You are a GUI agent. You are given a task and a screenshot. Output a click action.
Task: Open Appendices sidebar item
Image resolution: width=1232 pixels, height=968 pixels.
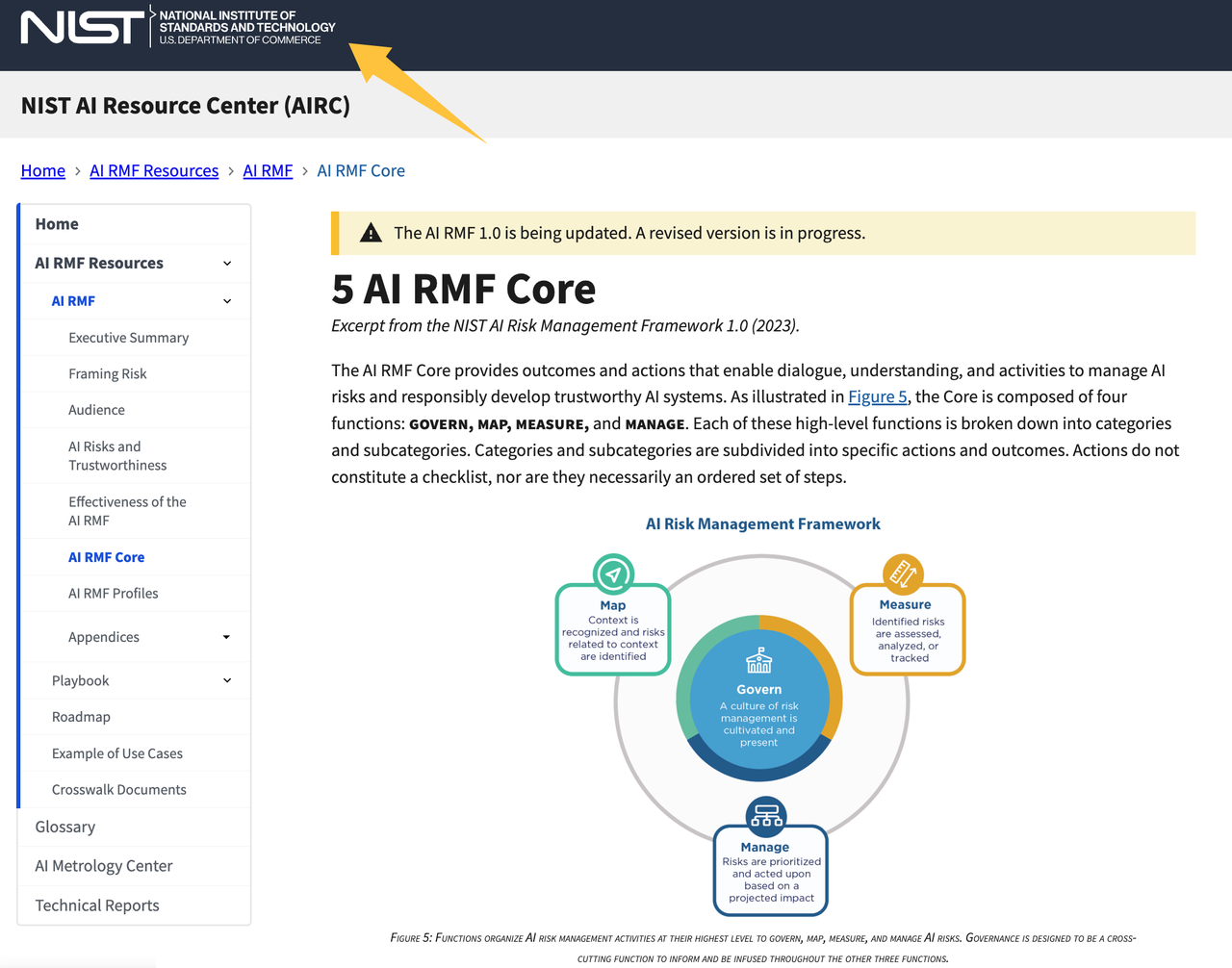pyautogui.click(x=104, y=637)
